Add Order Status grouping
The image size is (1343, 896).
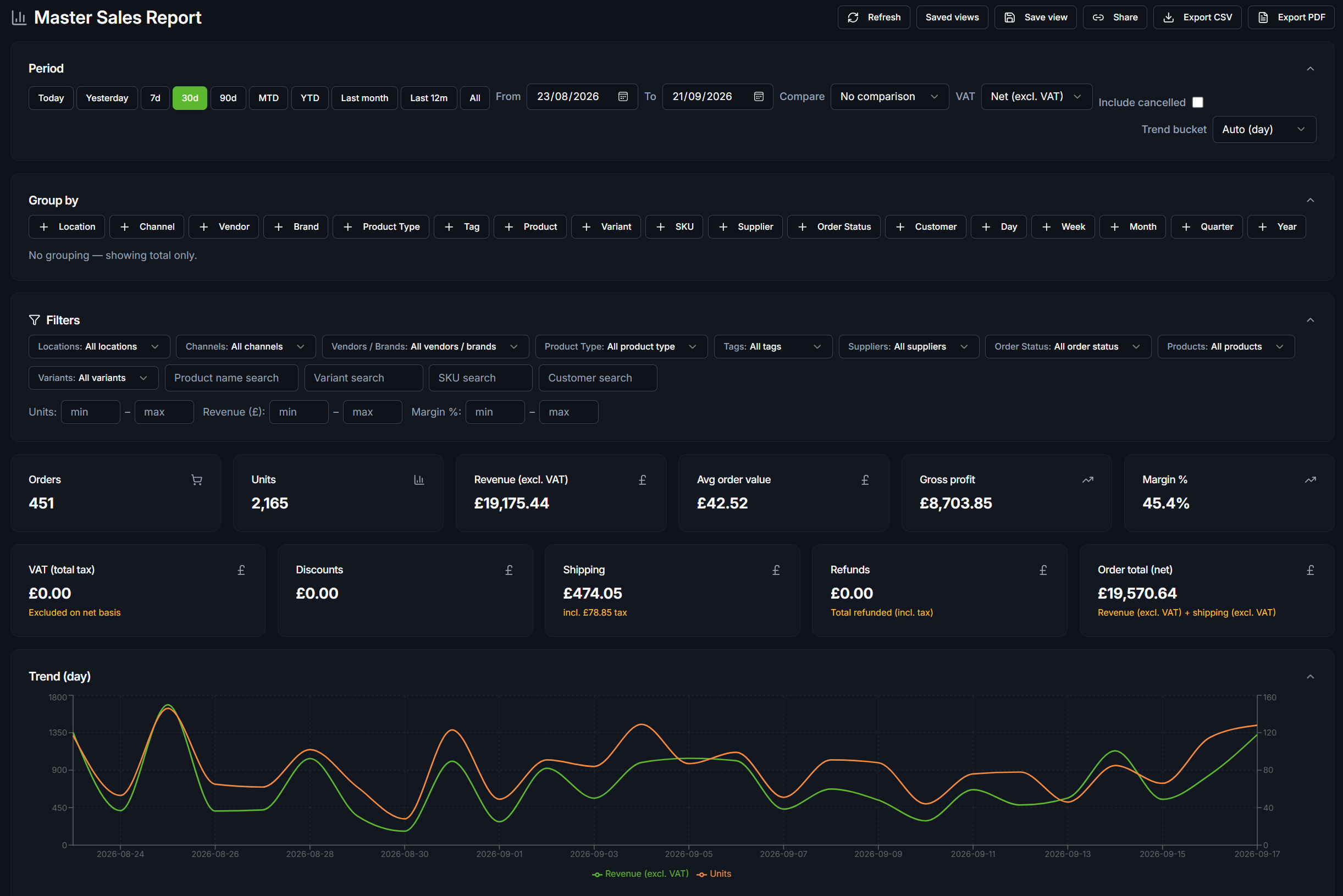[x=834, y=227]
